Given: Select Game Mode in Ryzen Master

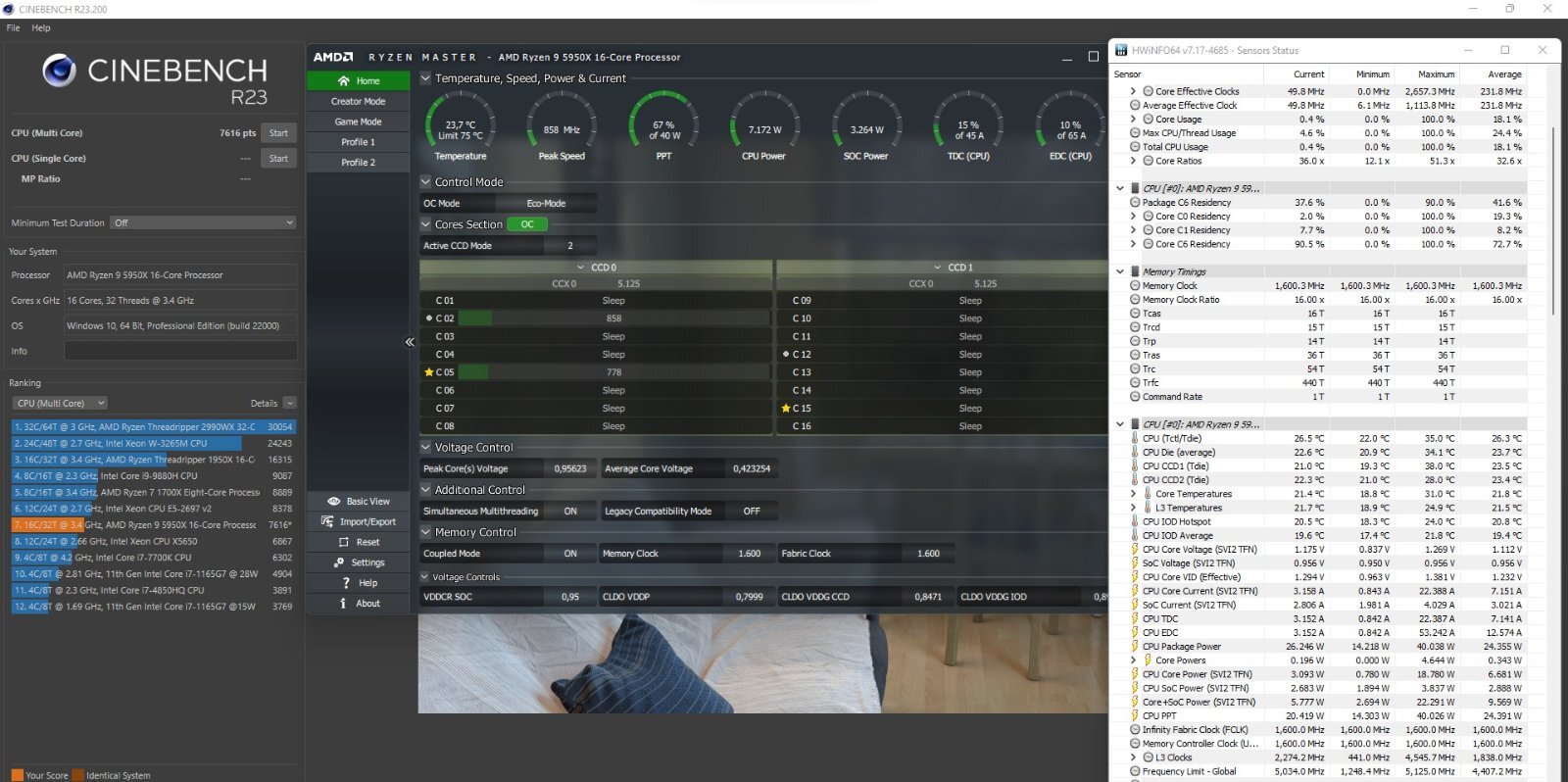Looking at the screenshot, I should pyautogui.click(x=358, y=122).
